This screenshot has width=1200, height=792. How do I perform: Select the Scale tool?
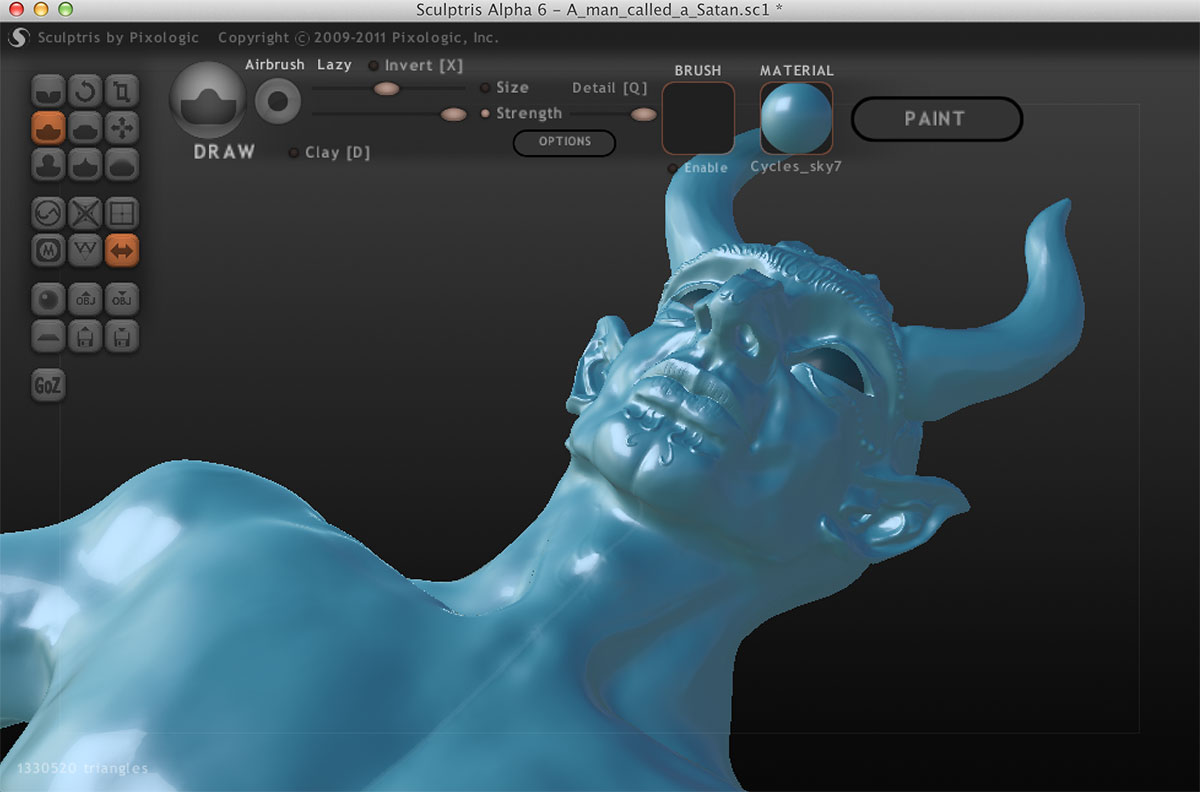(x=121, y=92)
